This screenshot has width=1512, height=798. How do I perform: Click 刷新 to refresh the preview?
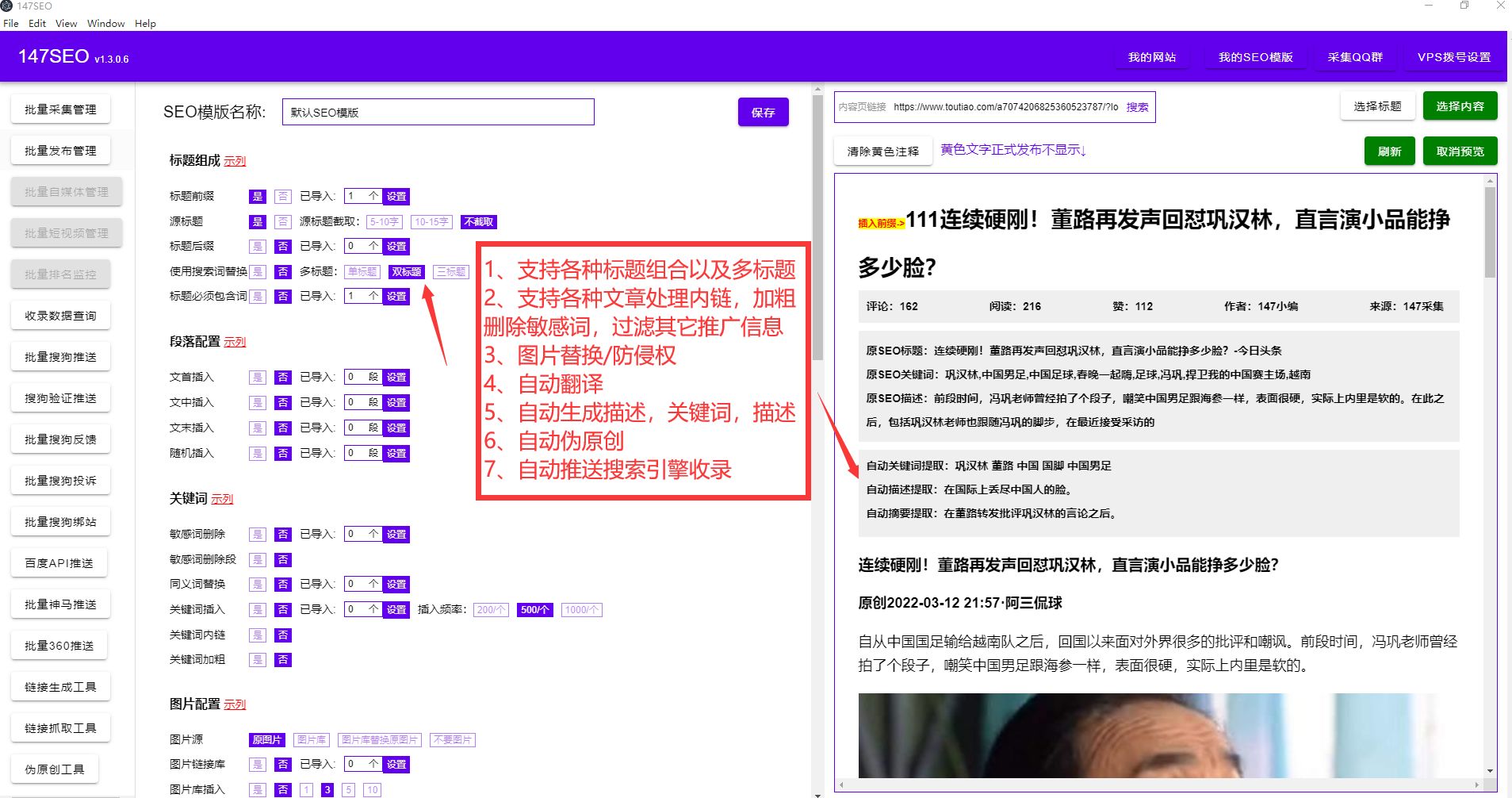[1388, 151]
